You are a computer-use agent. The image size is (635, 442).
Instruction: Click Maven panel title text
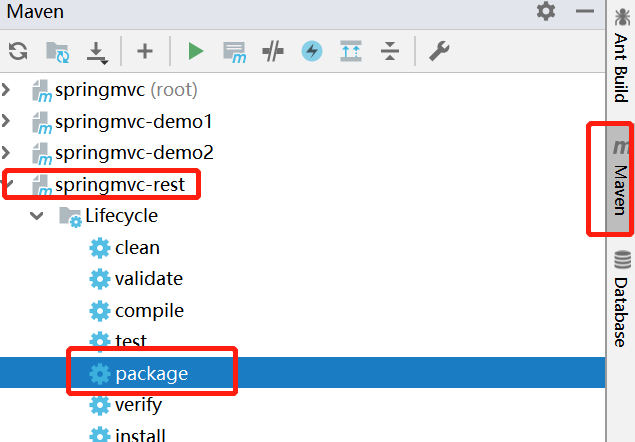pyautogui.click(x=35, y=11)
